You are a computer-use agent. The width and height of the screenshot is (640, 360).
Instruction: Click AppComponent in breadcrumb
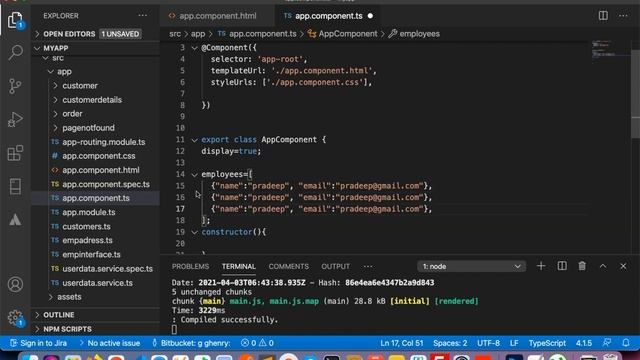pyautogui.click(x=343, y=34)
